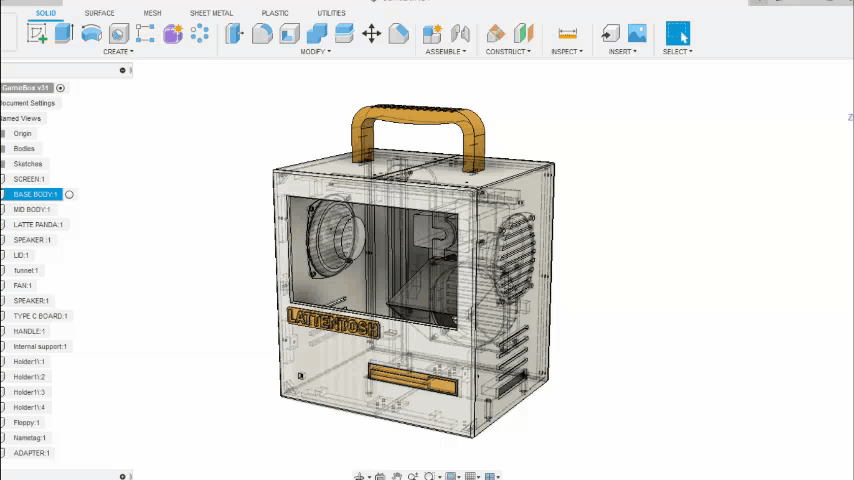Screen dimensions: 854x480
Task: Select the LATTE PANDA:1 component
Action: 38,225
